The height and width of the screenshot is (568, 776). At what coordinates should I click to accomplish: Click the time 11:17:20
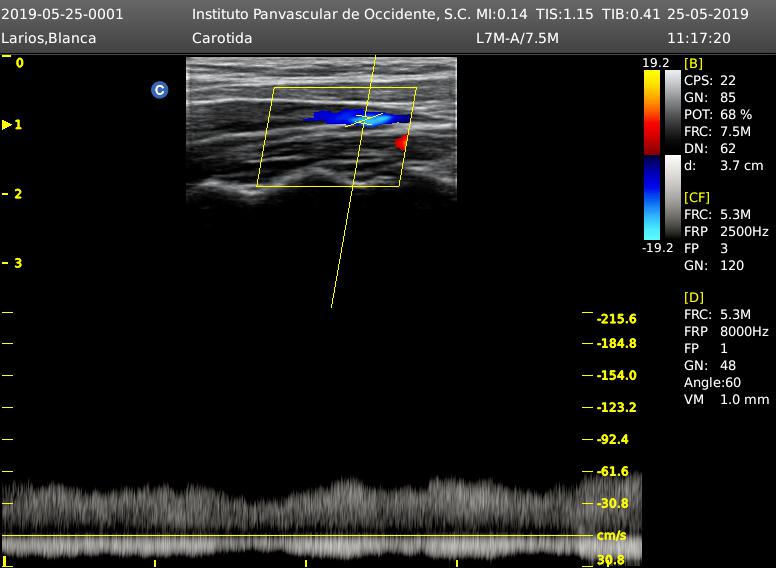point(699,38)
